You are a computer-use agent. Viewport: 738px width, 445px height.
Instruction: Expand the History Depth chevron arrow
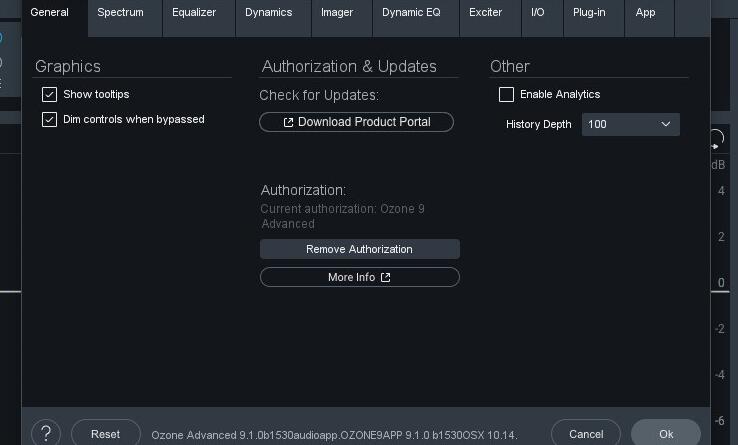coord(666,124)
